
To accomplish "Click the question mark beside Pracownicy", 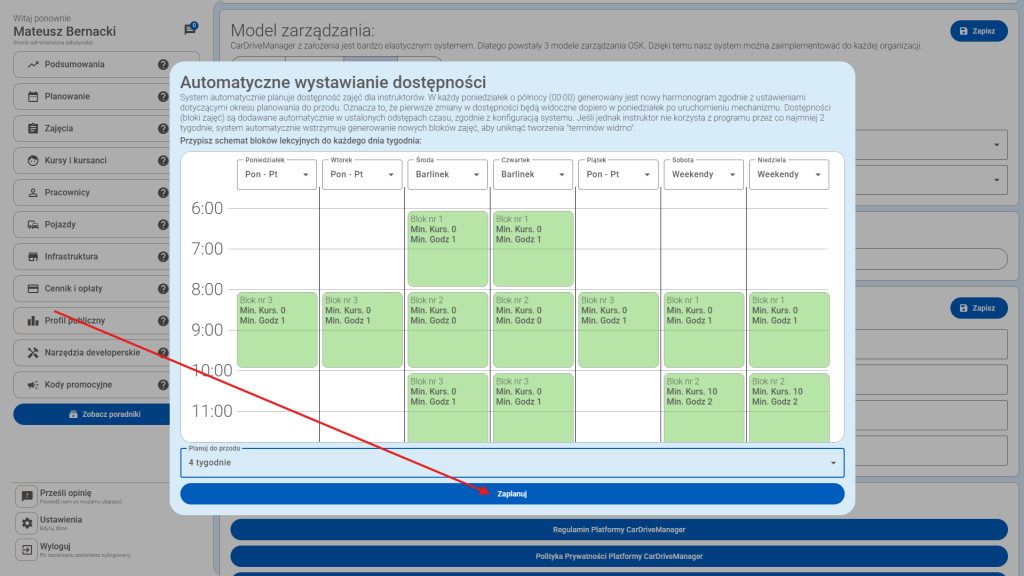I will click(x=163, y=193).
